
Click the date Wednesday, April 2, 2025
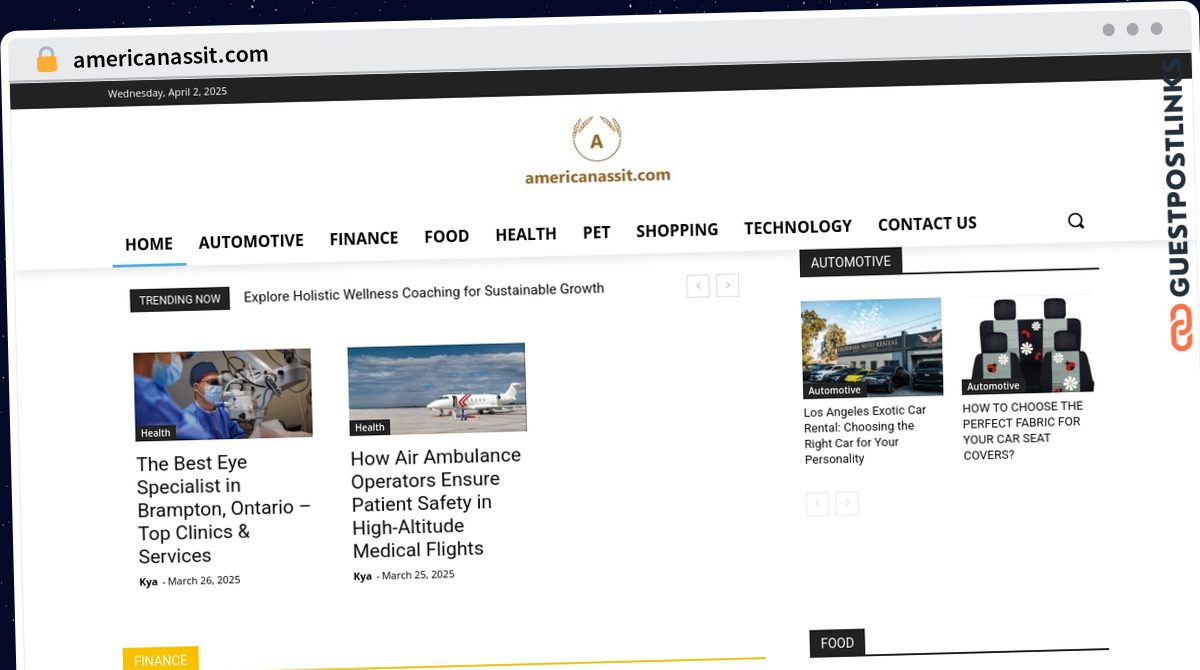coord(167,92)
